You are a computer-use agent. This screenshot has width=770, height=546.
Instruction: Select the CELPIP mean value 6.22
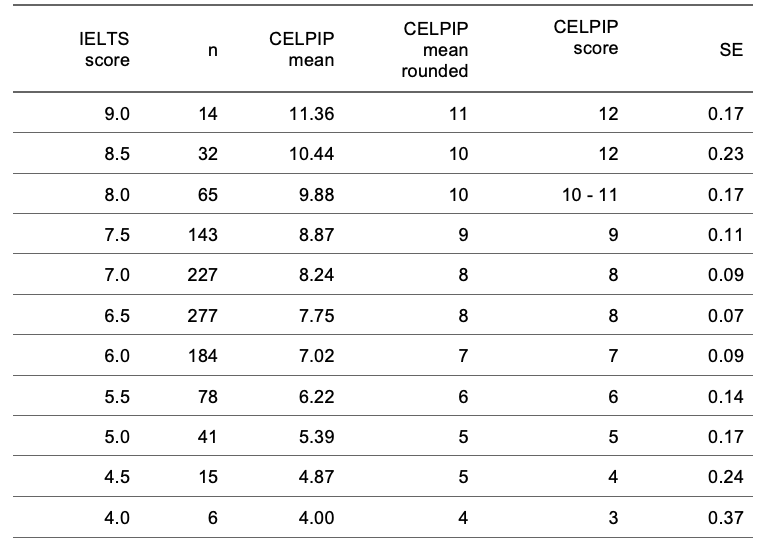(x=316, y=396)
